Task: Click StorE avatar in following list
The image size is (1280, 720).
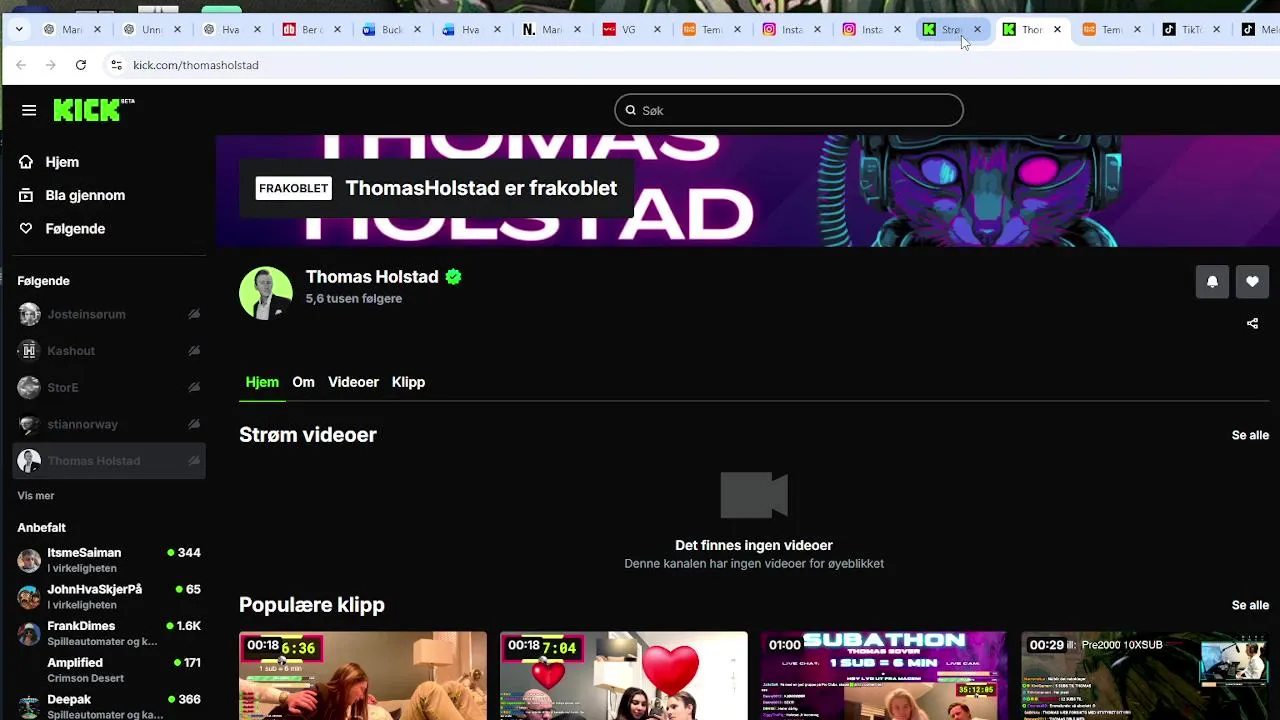Action: (x=29, y=387)
